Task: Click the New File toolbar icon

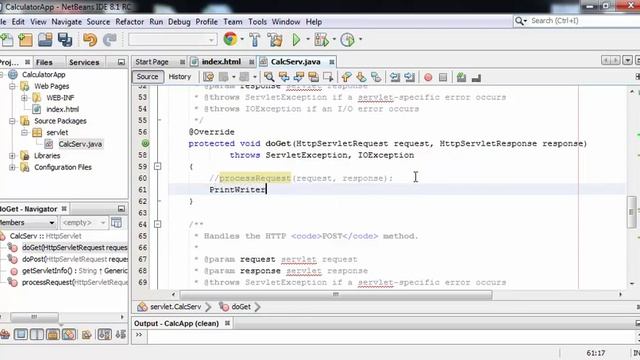Action: [x=7, y=40]
